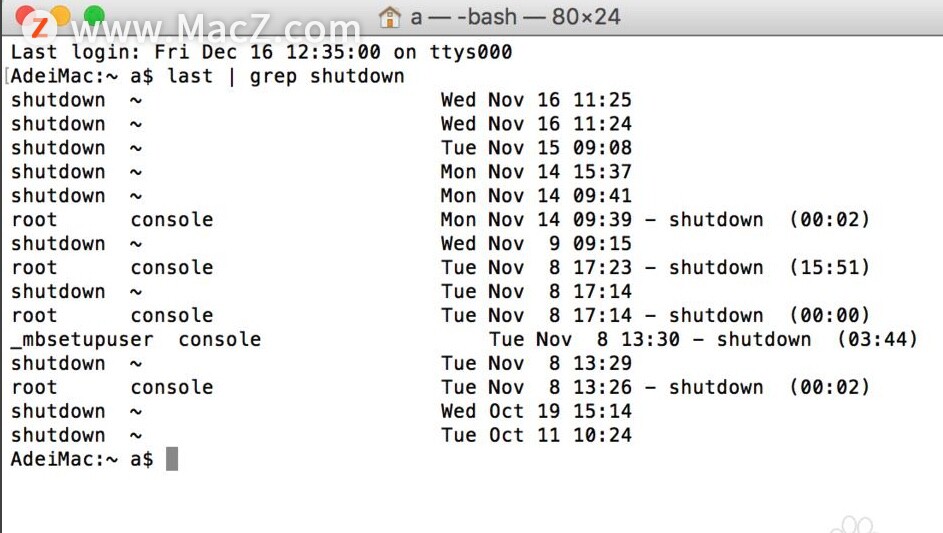Screen dimensions: 943x533
Task: Click the '(00:00)' duration value
Action: coord(829,315)
